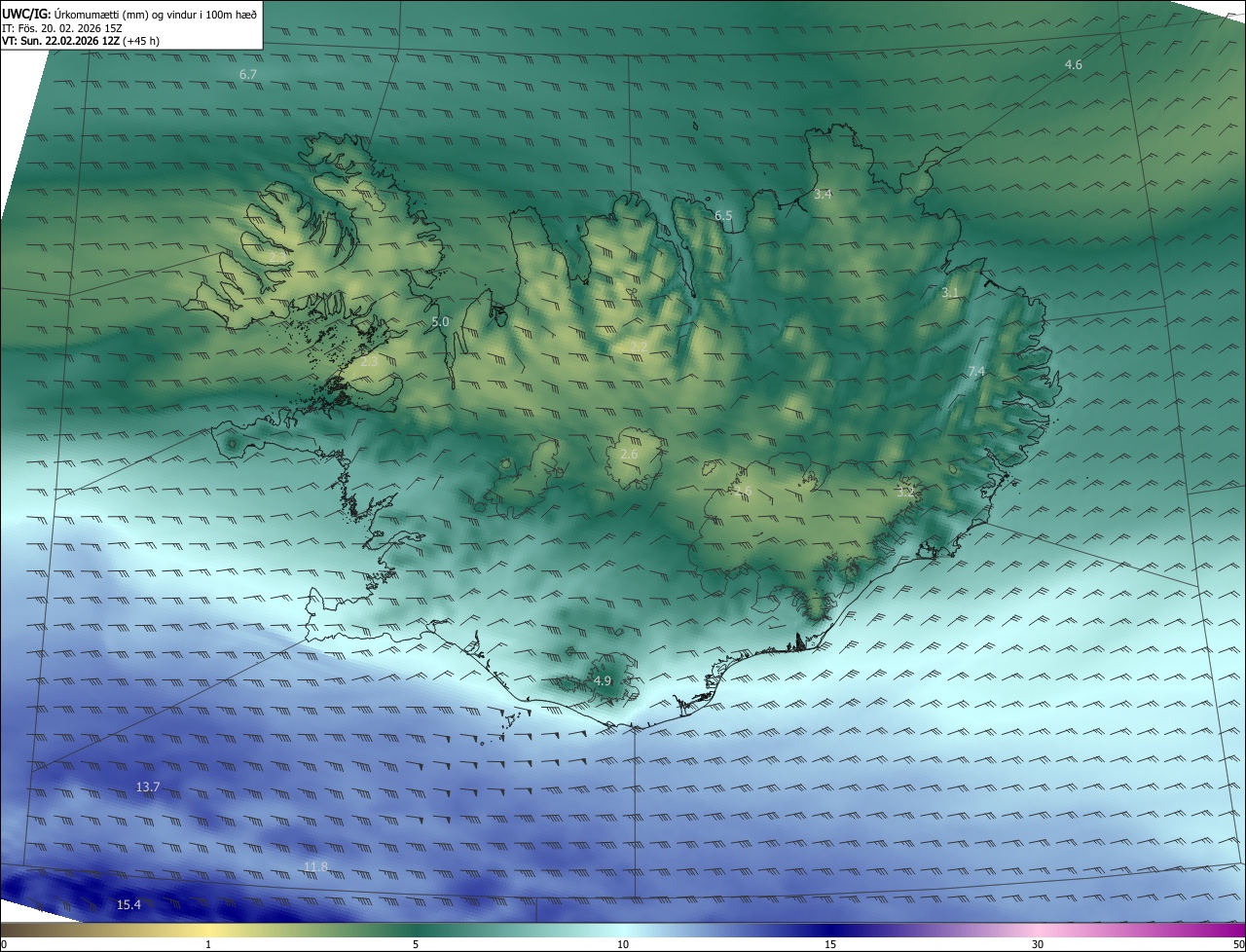Click the 11.8 value label

pyautogui.click(x=315, y=867)
